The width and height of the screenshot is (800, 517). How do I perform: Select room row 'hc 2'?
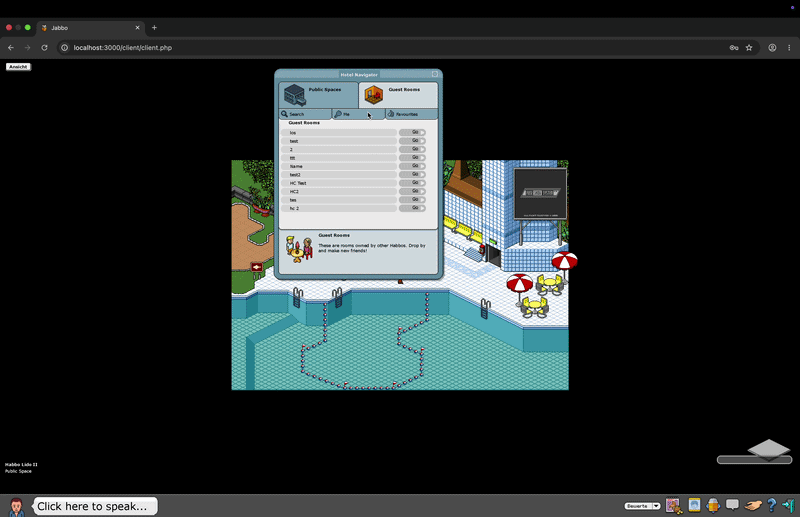[x=339, y=208]
